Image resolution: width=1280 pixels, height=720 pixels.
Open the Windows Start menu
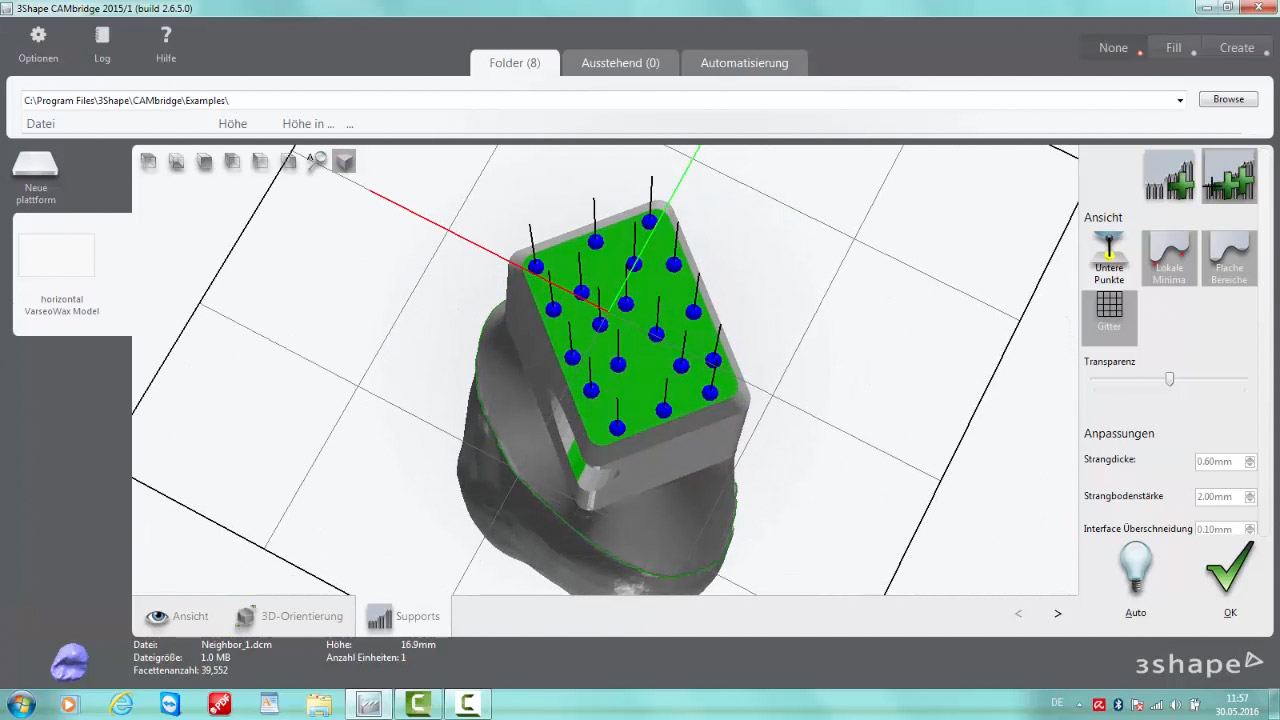[20, 703]
